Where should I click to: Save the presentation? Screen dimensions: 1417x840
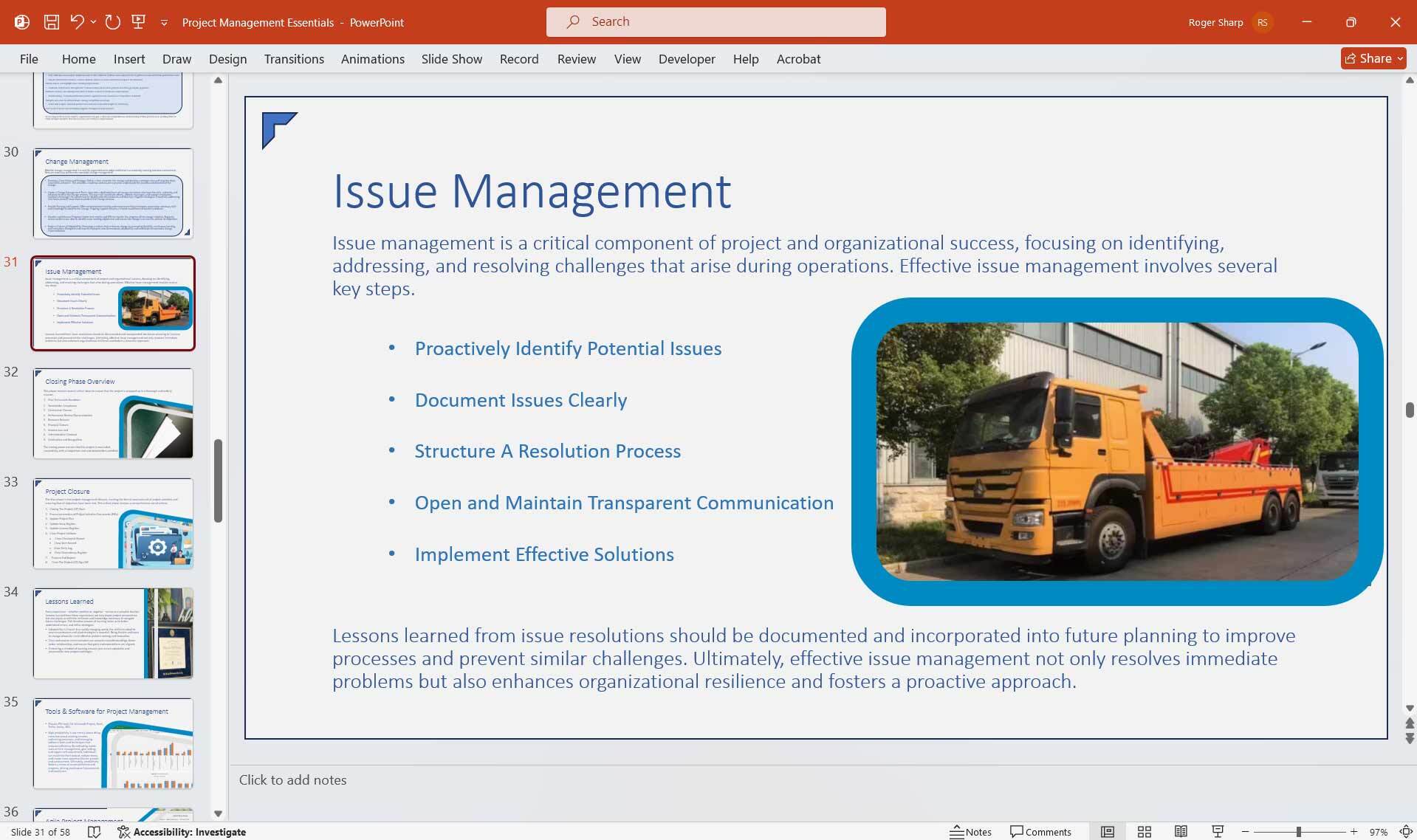[x=52, y=22]
